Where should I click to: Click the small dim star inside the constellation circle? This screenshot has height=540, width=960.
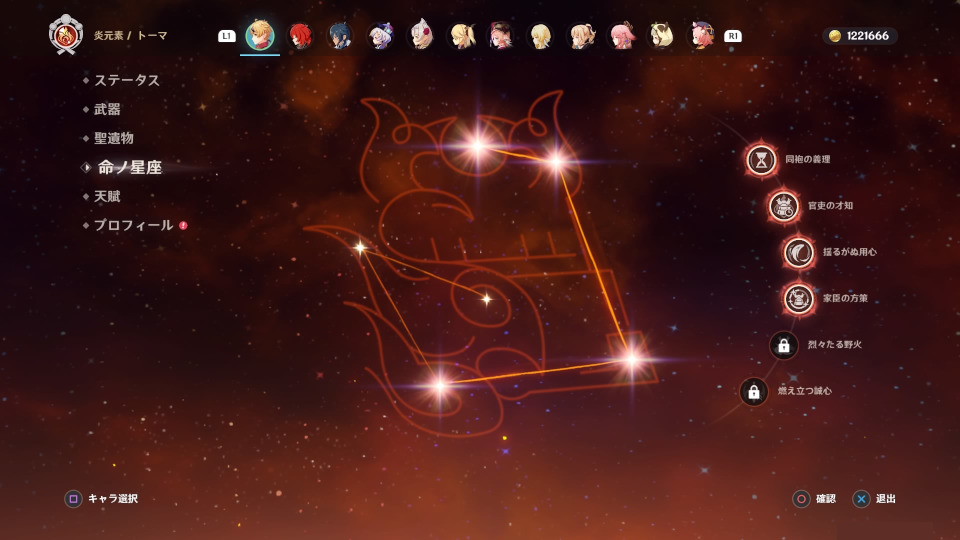tap(486, 299)
